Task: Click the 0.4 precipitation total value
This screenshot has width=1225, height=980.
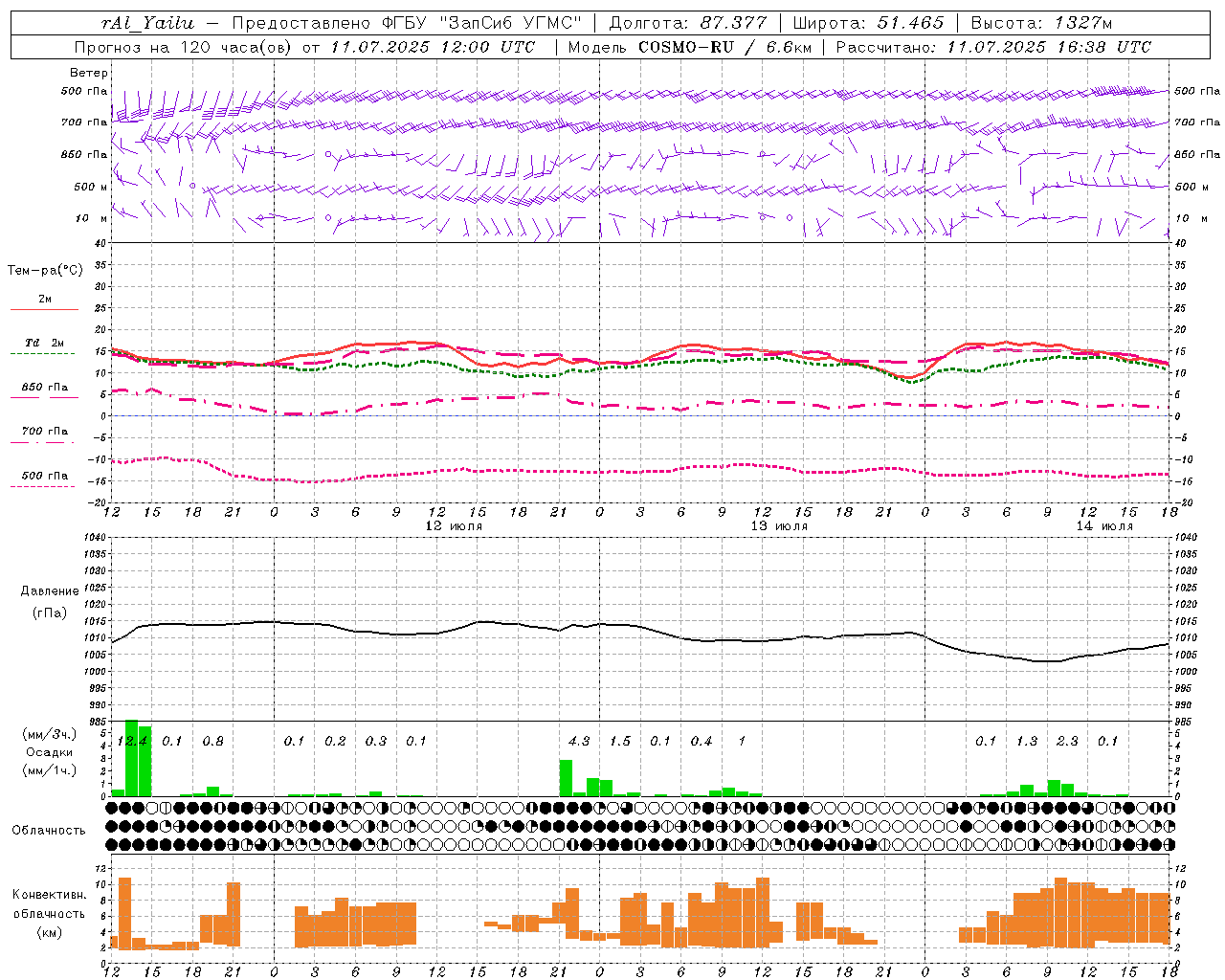Action: click(702, 741)
